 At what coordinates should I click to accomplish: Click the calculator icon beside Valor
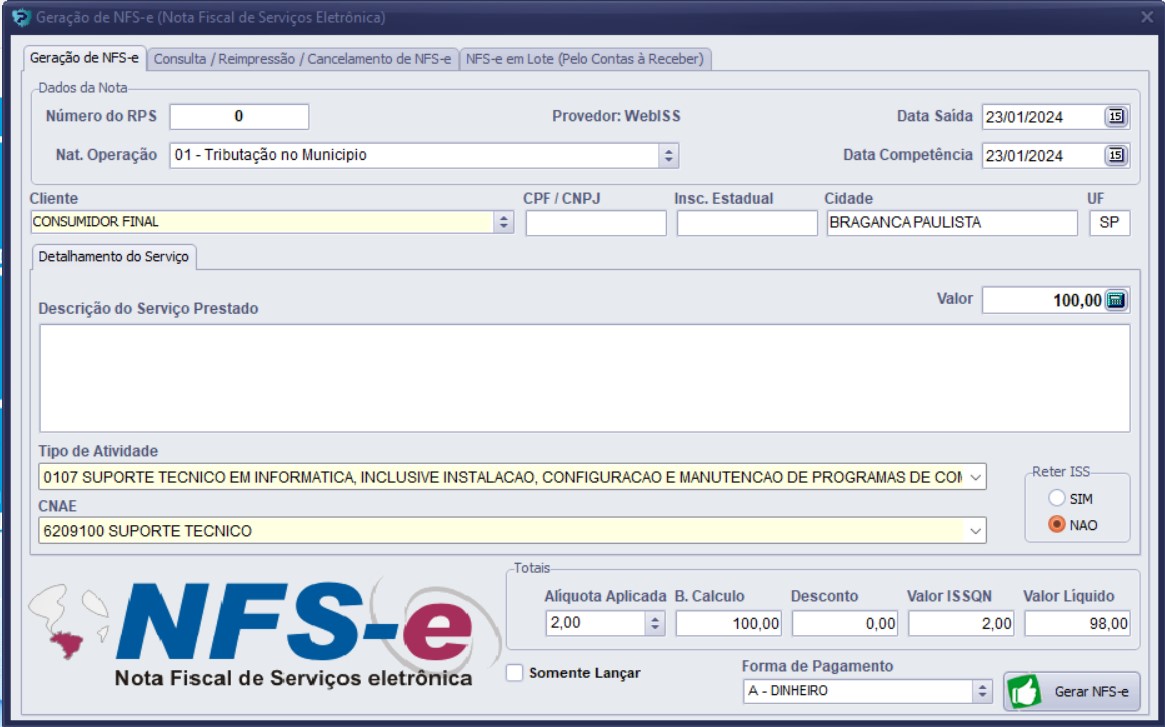pyautogui.click(x=1116, y=300)
